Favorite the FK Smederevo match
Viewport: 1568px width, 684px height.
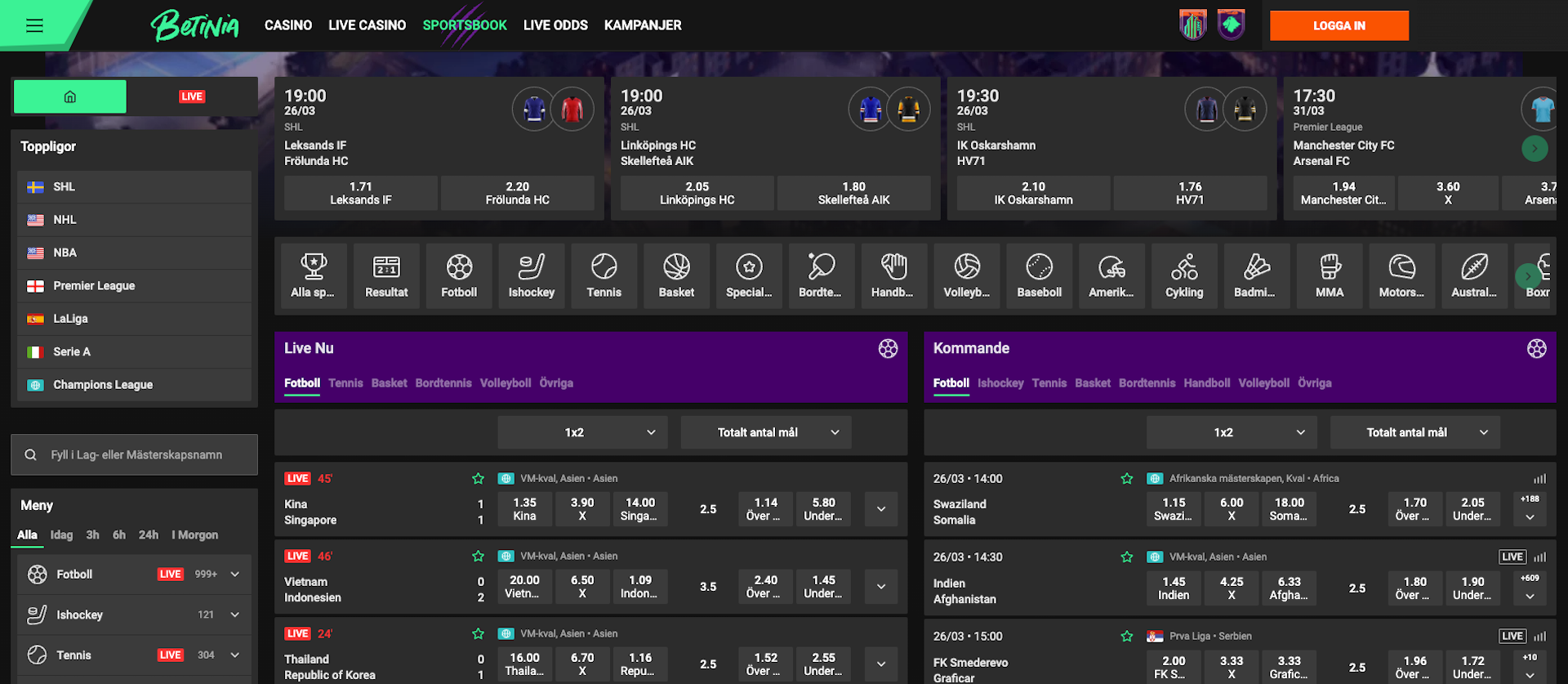click(x=1127, y=637)
